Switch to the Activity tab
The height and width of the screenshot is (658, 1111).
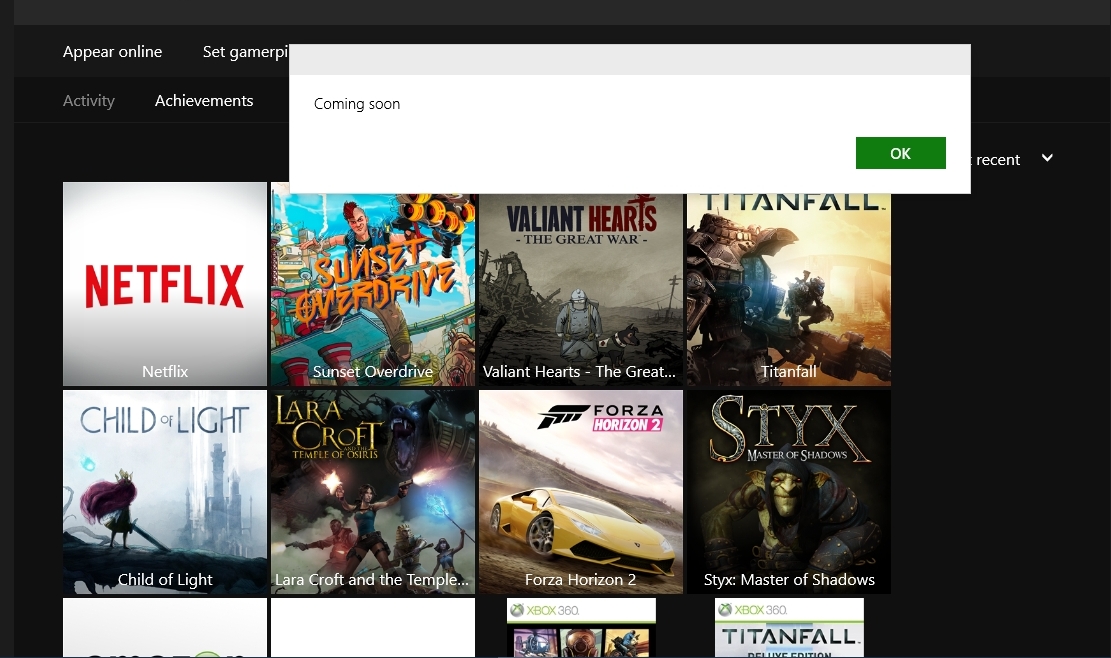(x=89, y=101)
